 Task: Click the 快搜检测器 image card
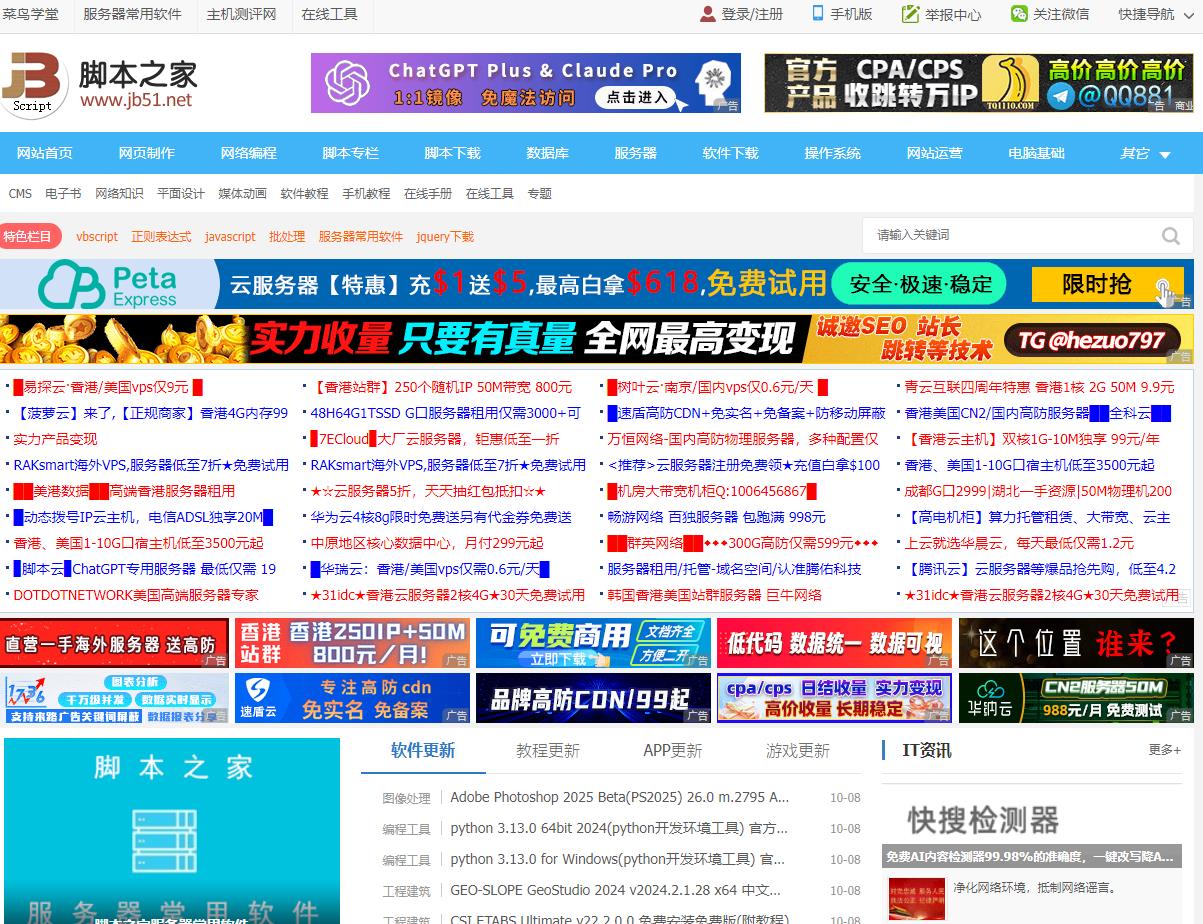(1033, 826)
